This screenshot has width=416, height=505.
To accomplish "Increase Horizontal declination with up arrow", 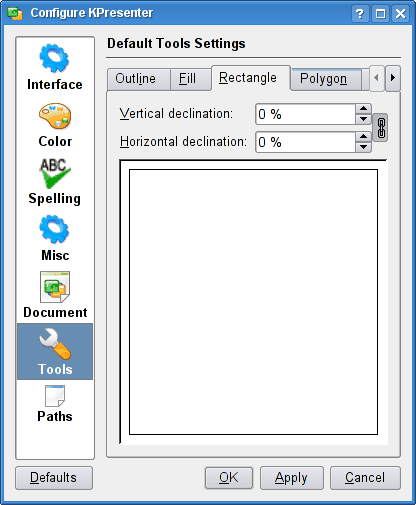I will click(363, 137).
